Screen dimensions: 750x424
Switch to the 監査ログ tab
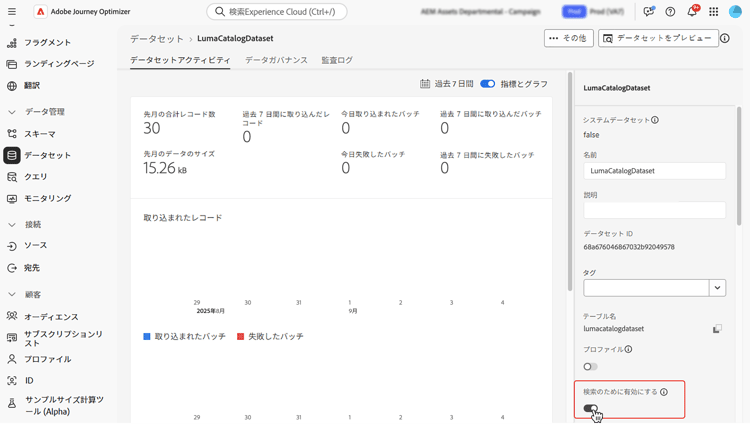tap(337, 60)
